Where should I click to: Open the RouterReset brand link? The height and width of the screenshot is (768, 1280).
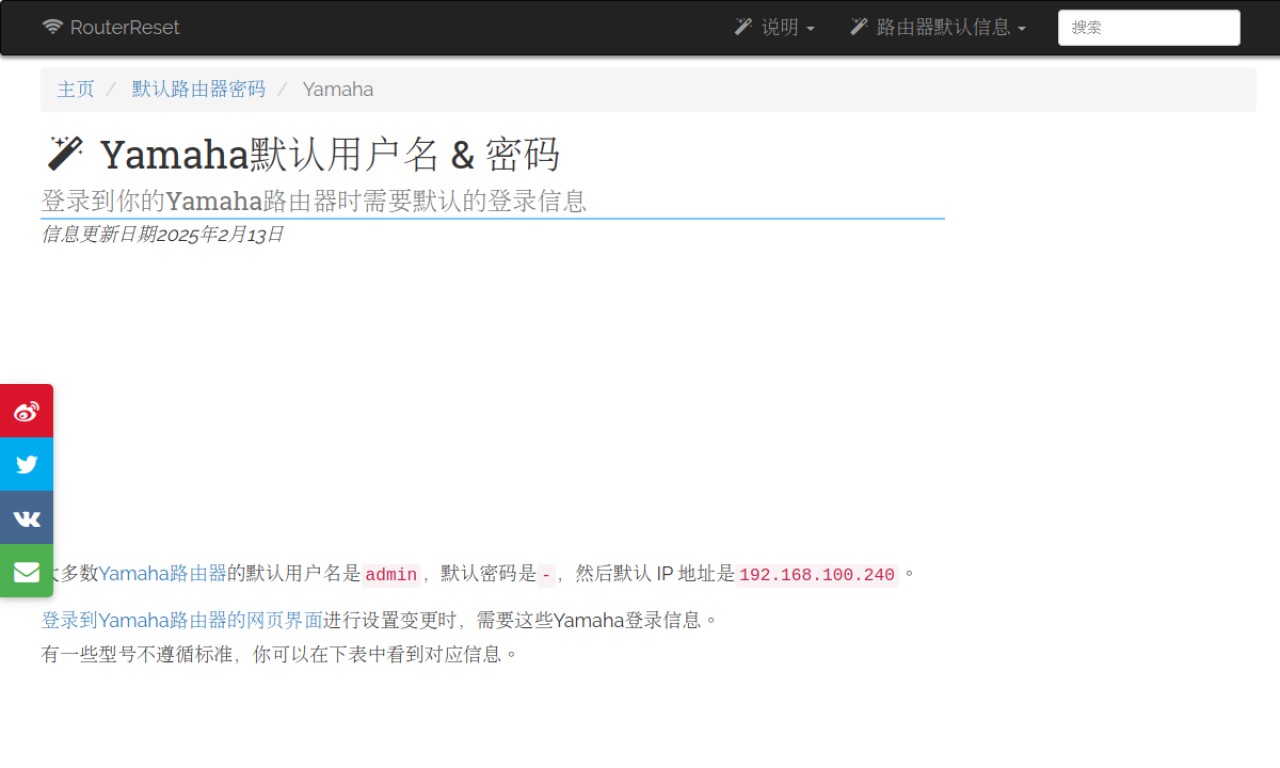pos(111,27)
